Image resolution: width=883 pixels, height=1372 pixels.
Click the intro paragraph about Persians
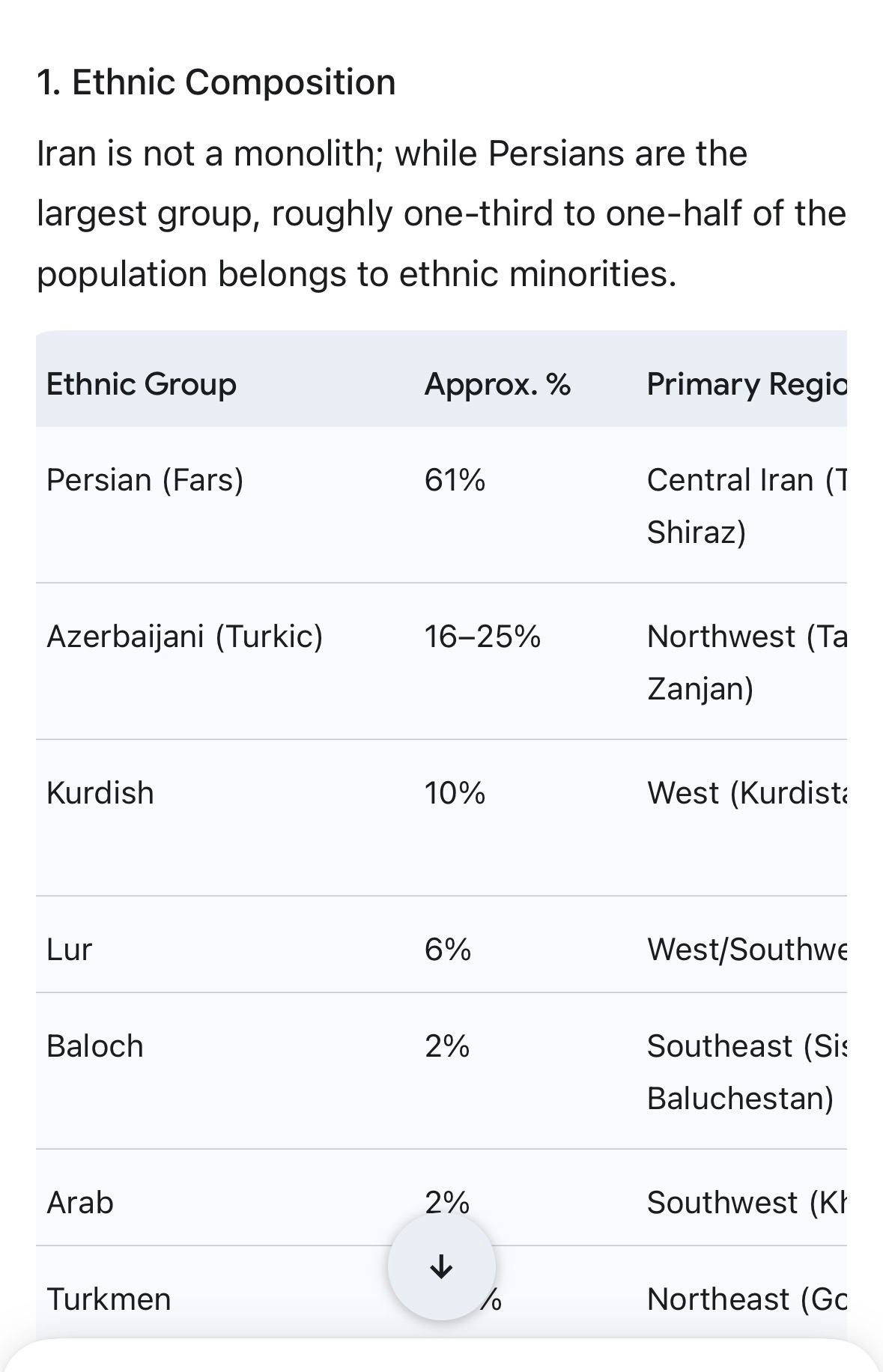tap(441, 213)
